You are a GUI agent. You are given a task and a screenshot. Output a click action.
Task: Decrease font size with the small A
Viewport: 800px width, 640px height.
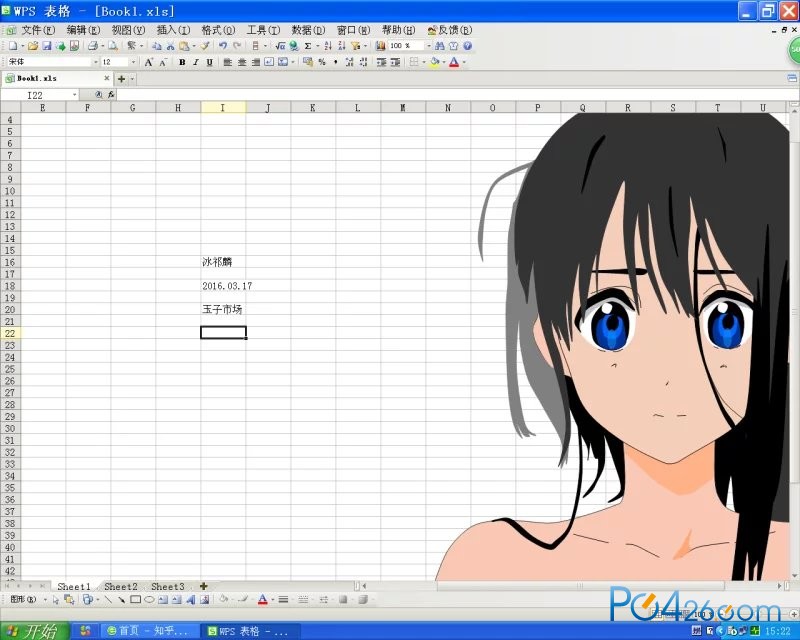163,62
